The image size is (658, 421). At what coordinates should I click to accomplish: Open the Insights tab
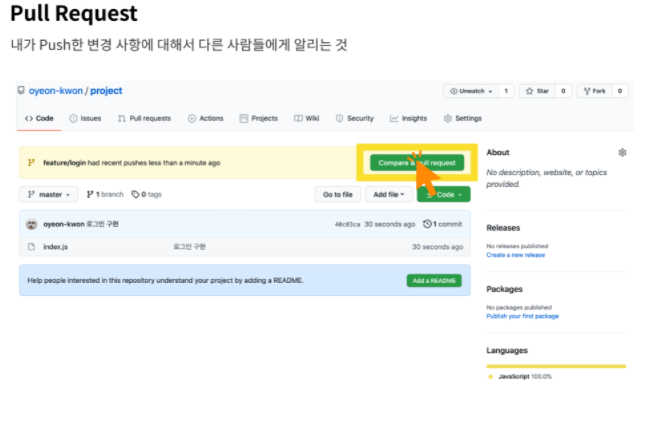pyautogui.click(x=408, y=118)
